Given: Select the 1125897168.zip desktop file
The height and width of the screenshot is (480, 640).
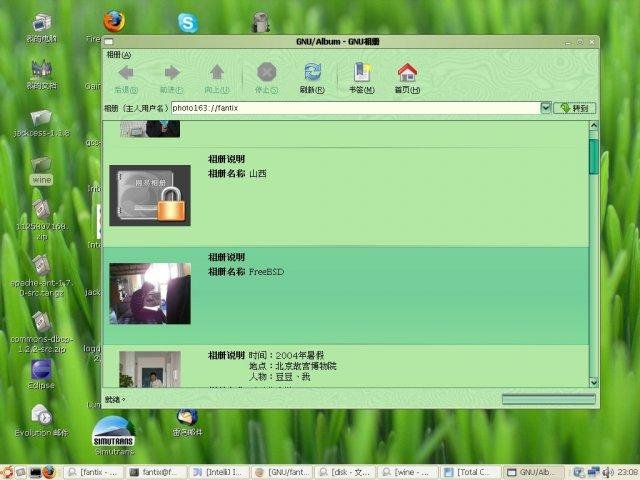Looking at the screenshot, I should coord(41,210).
